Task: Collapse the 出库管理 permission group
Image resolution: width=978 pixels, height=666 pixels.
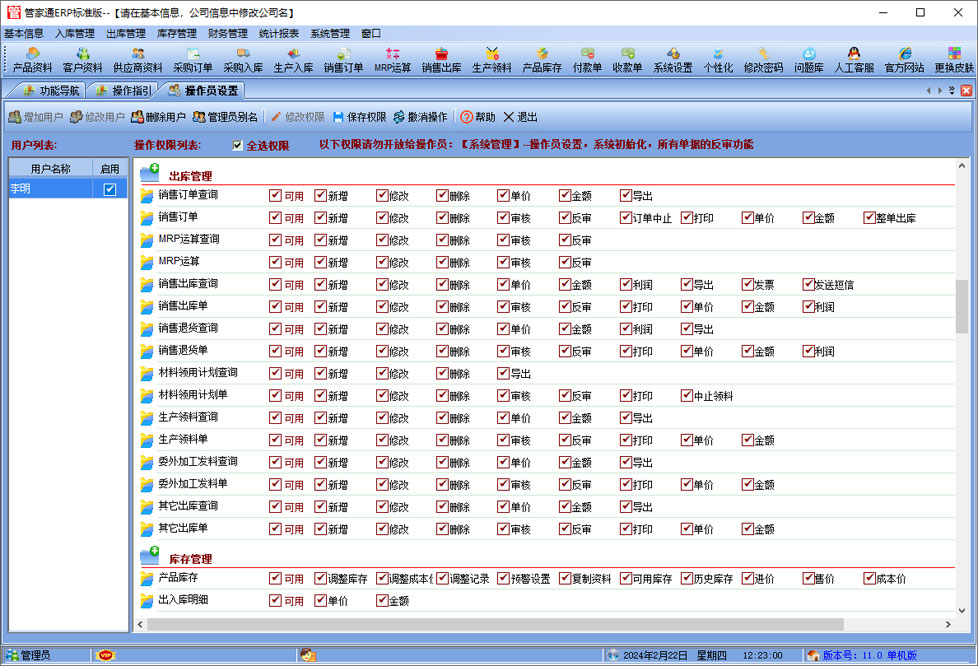Action: point(150,174)
